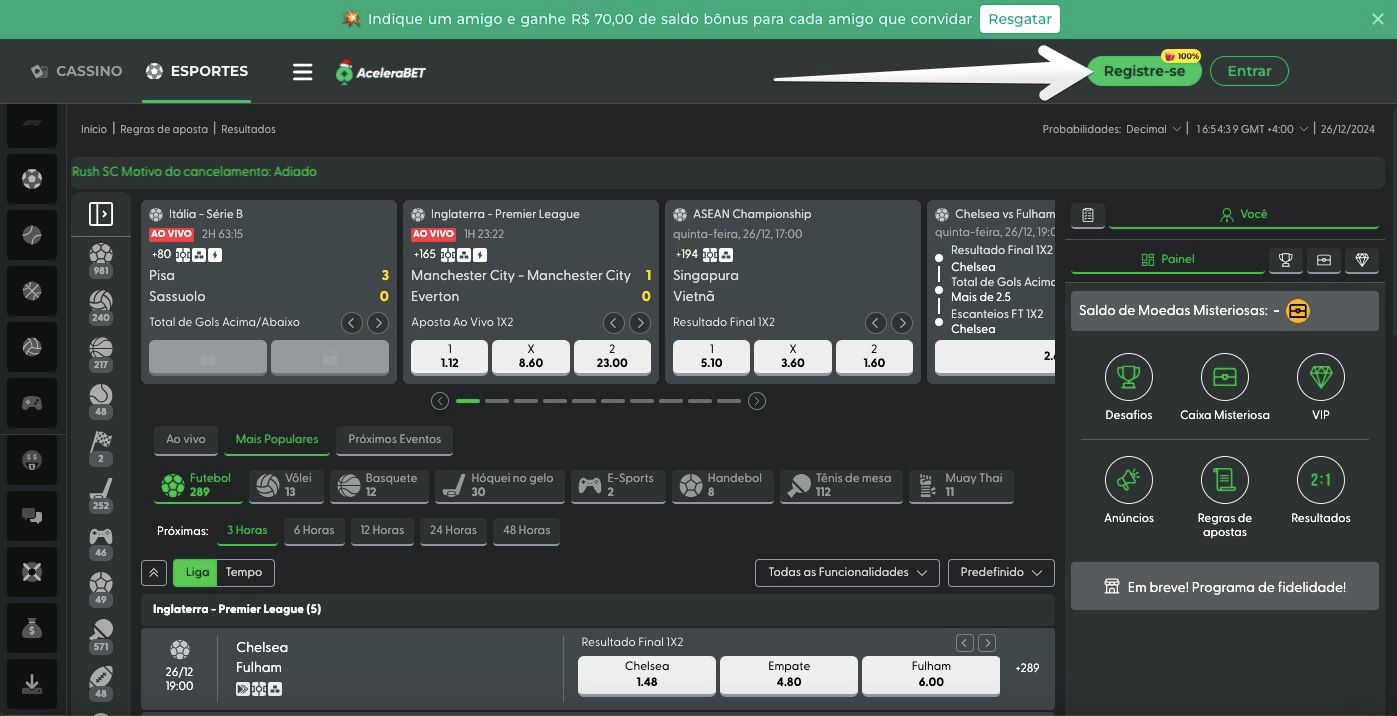1397x716 pixels.
Task: Select the 48 Horas time filter
Action: coord(527,531)
